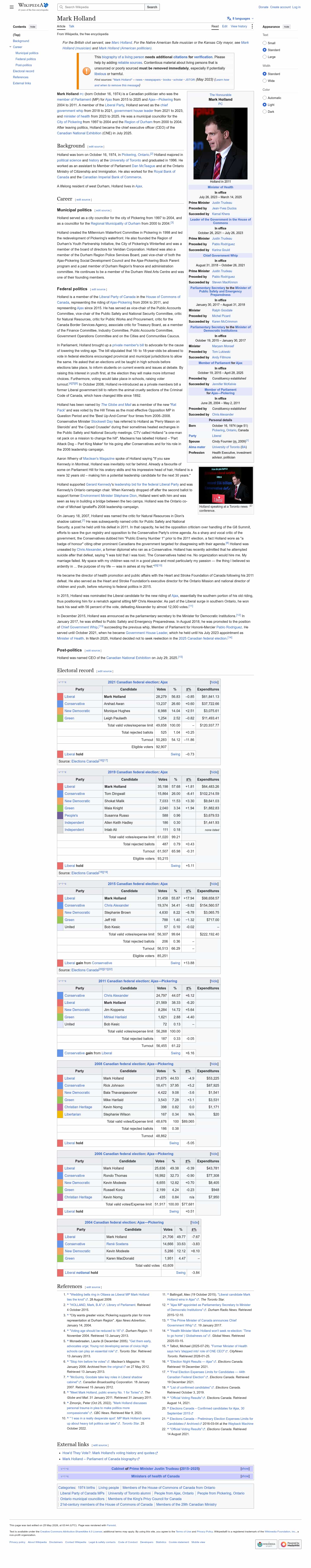Click the Donate link
Image resolution: width=311 pixels, height=1568 pixels.
coord(263,7)
